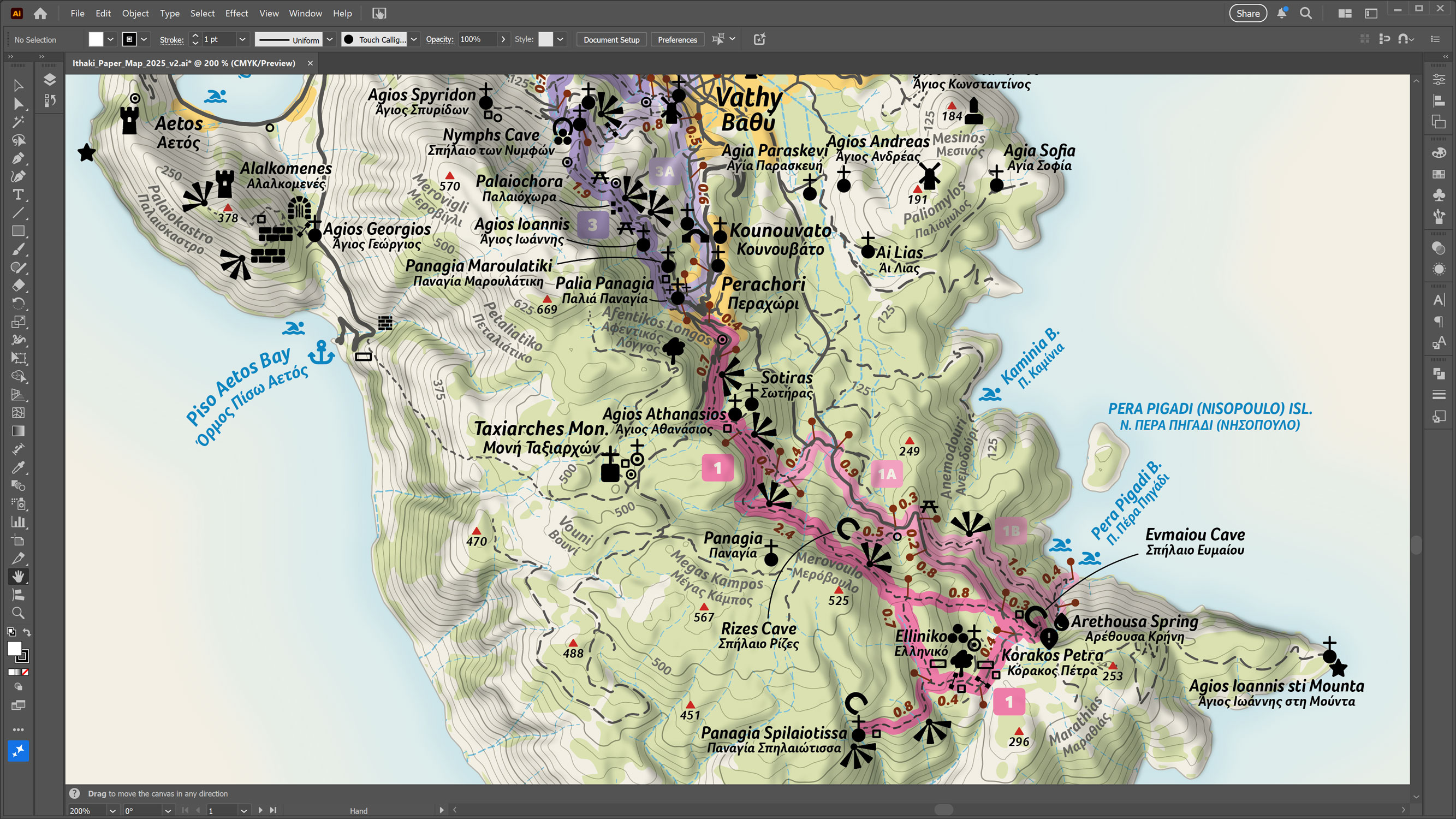The width and height of the screenshot is (1456, 819).
Task: Open the Touch Calligraphic brush dropdown
Action: click(413, 39)
